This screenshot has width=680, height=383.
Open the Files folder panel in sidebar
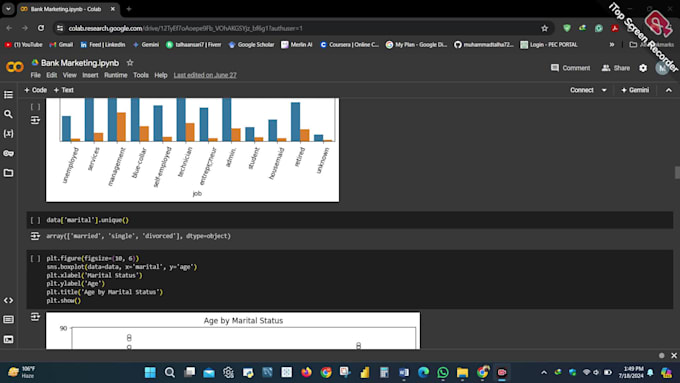click(x=8, y=173)
